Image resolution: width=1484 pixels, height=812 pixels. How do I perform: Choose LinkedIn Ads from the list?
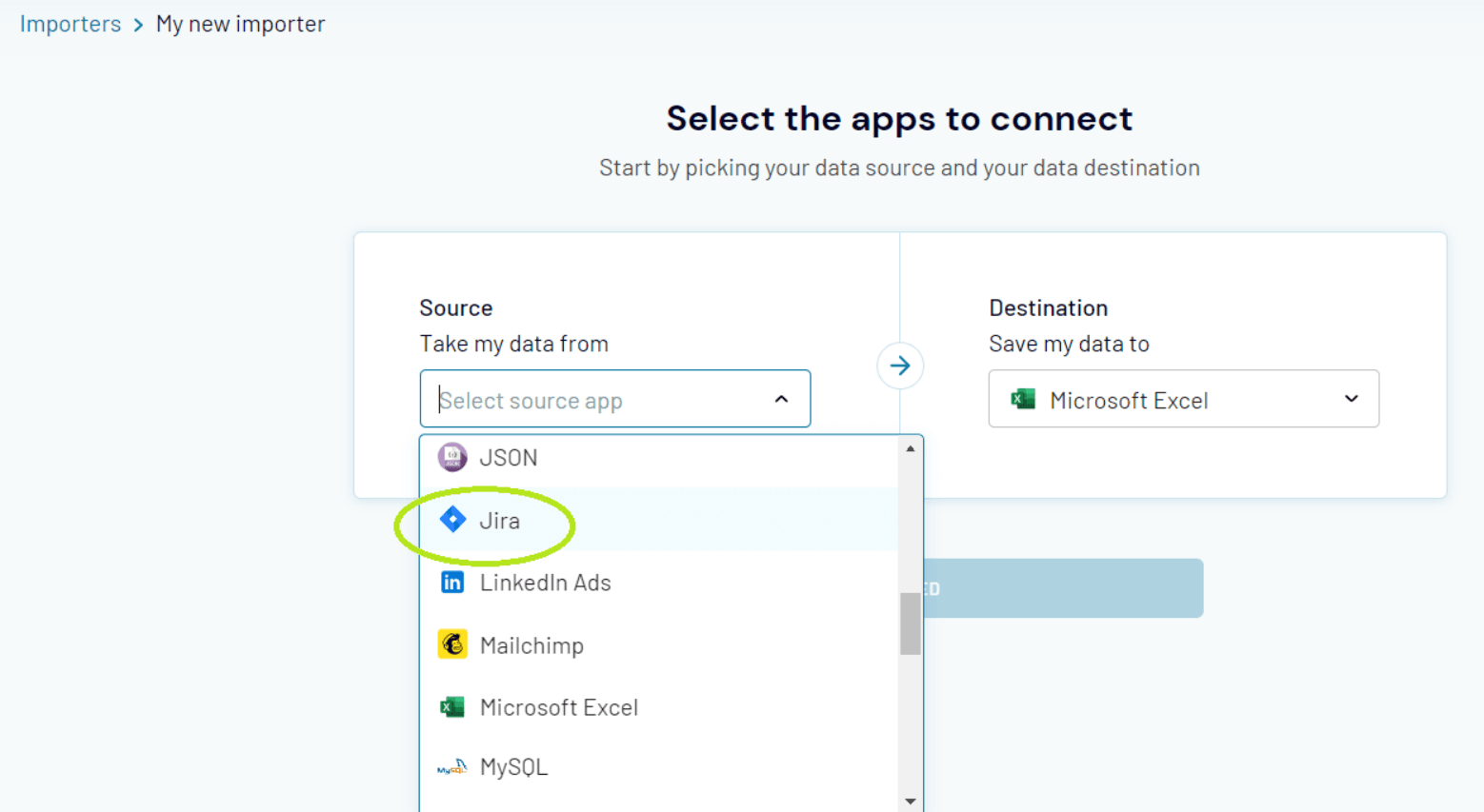pyautogui.click(x=545, y=583)
